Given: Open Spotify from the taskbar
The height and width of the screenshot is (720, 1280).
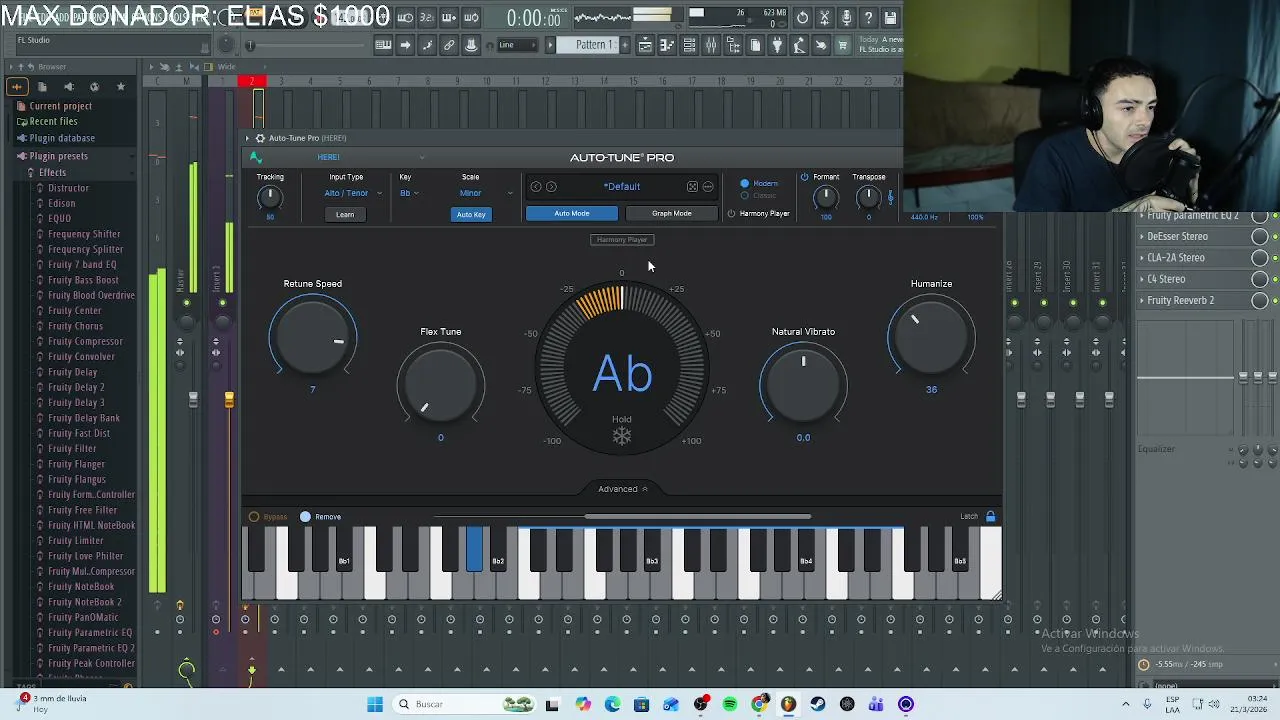Looking at the screenshot, I should (x=730, y=704).
